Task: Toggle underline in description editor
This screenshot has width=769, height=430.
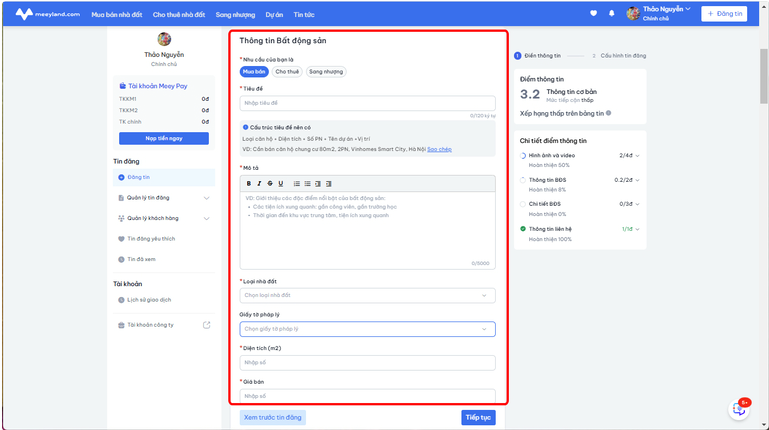Action: click(281, 183)
